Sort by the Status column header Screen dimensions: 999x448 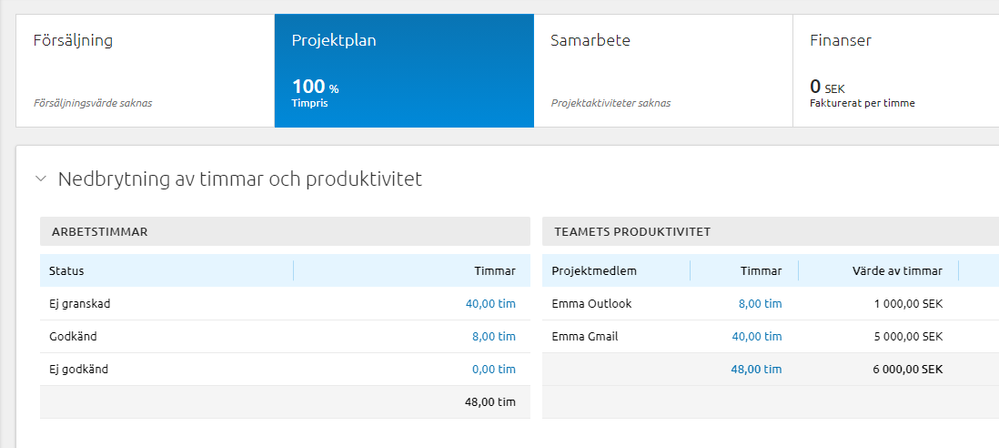(67, 271)
